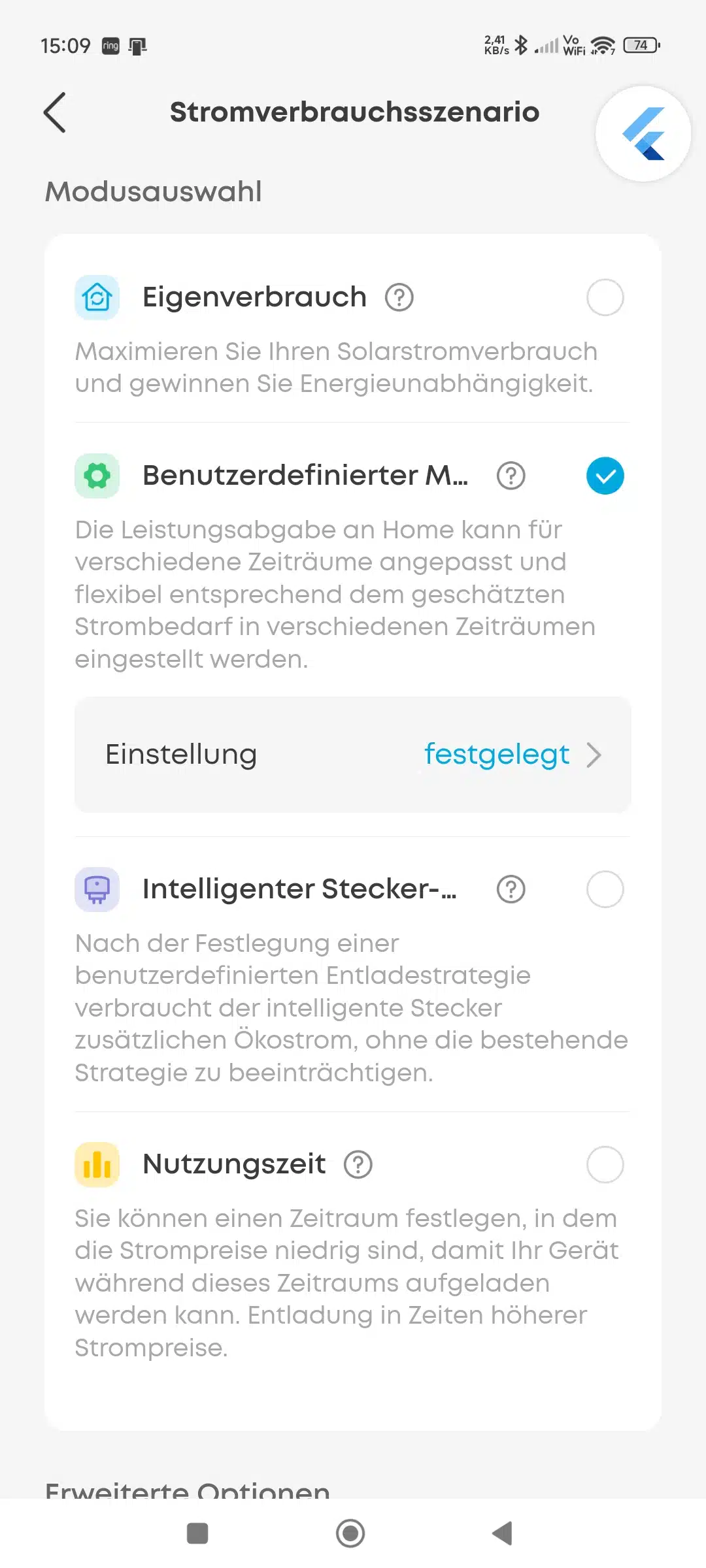This screenshot has height=1568, width=706.
Task: Open help for Intelligenter Stecker mode
Action: tap(511, 889)
